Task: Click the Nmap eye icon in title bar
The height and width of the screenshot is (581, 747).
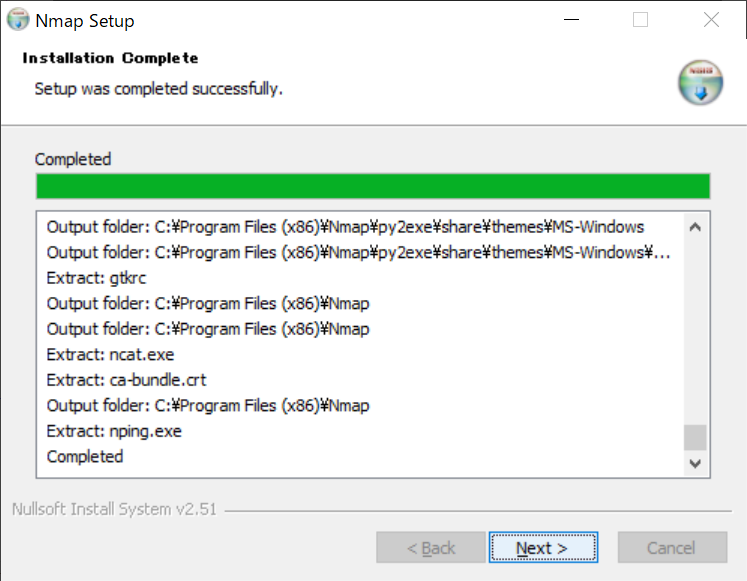Action: 17,20
